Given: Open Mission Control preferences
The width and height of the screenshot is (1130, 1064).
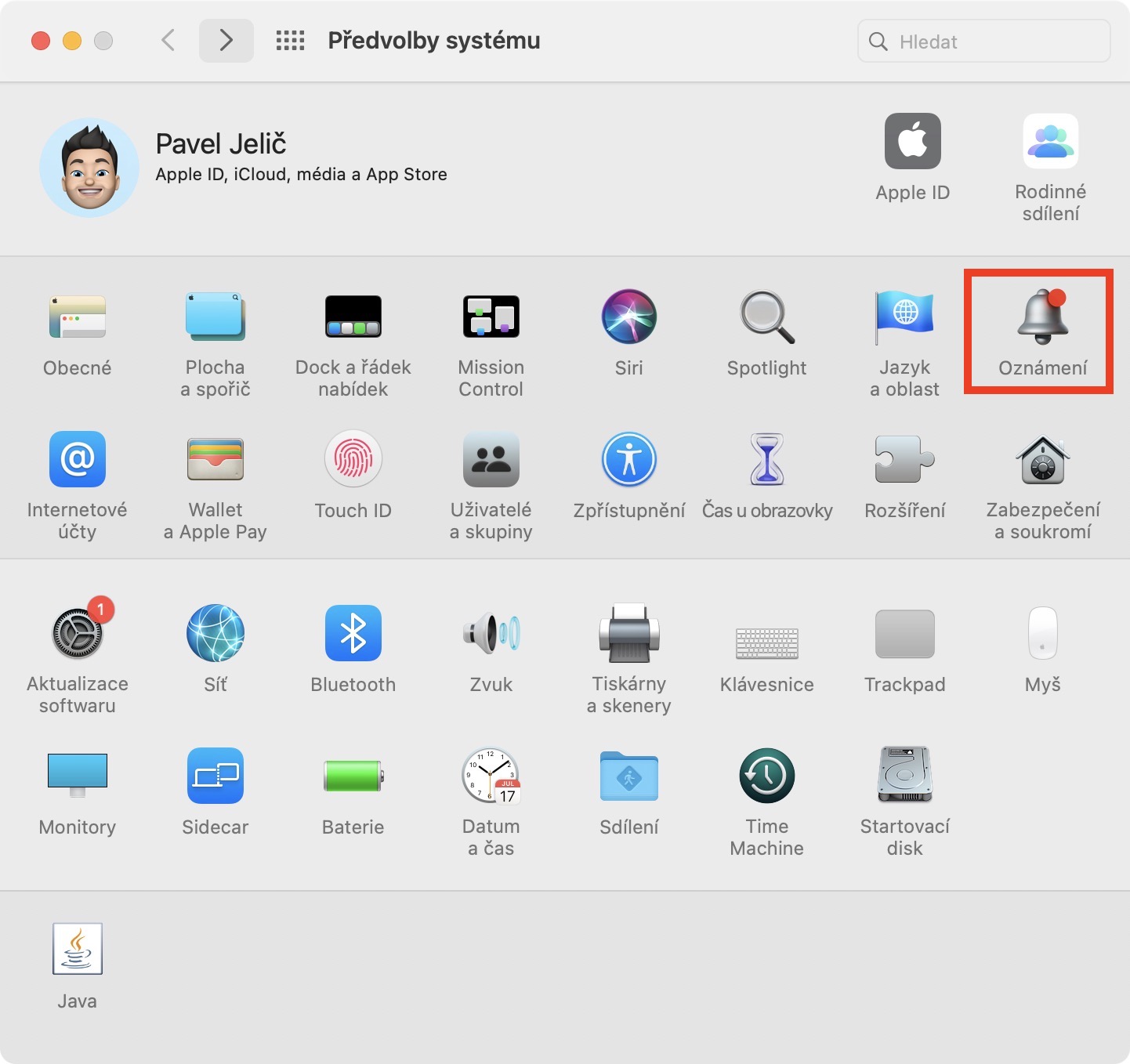Looking at the screenshot, I should click(491, 317).
